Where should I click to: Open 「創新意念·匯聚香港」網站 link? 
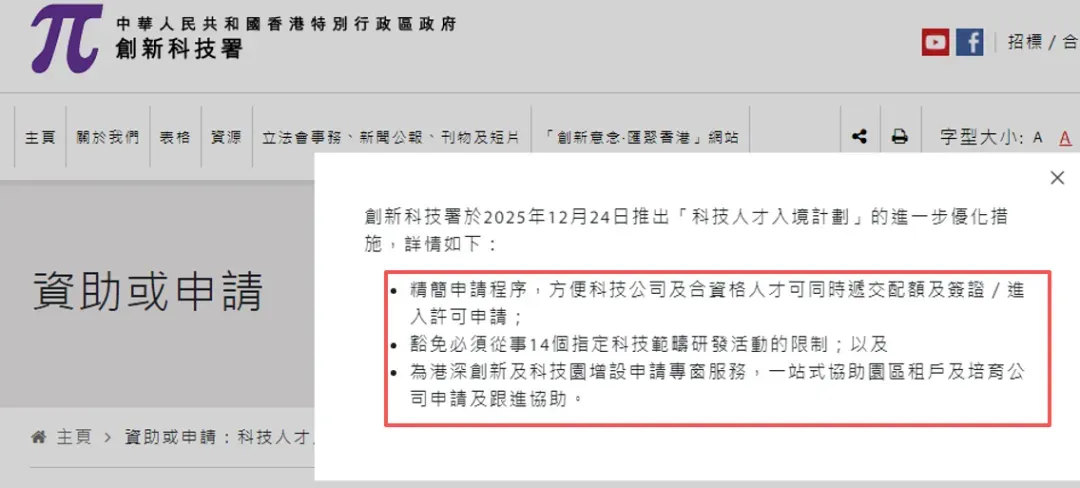(x=641, y=137)
